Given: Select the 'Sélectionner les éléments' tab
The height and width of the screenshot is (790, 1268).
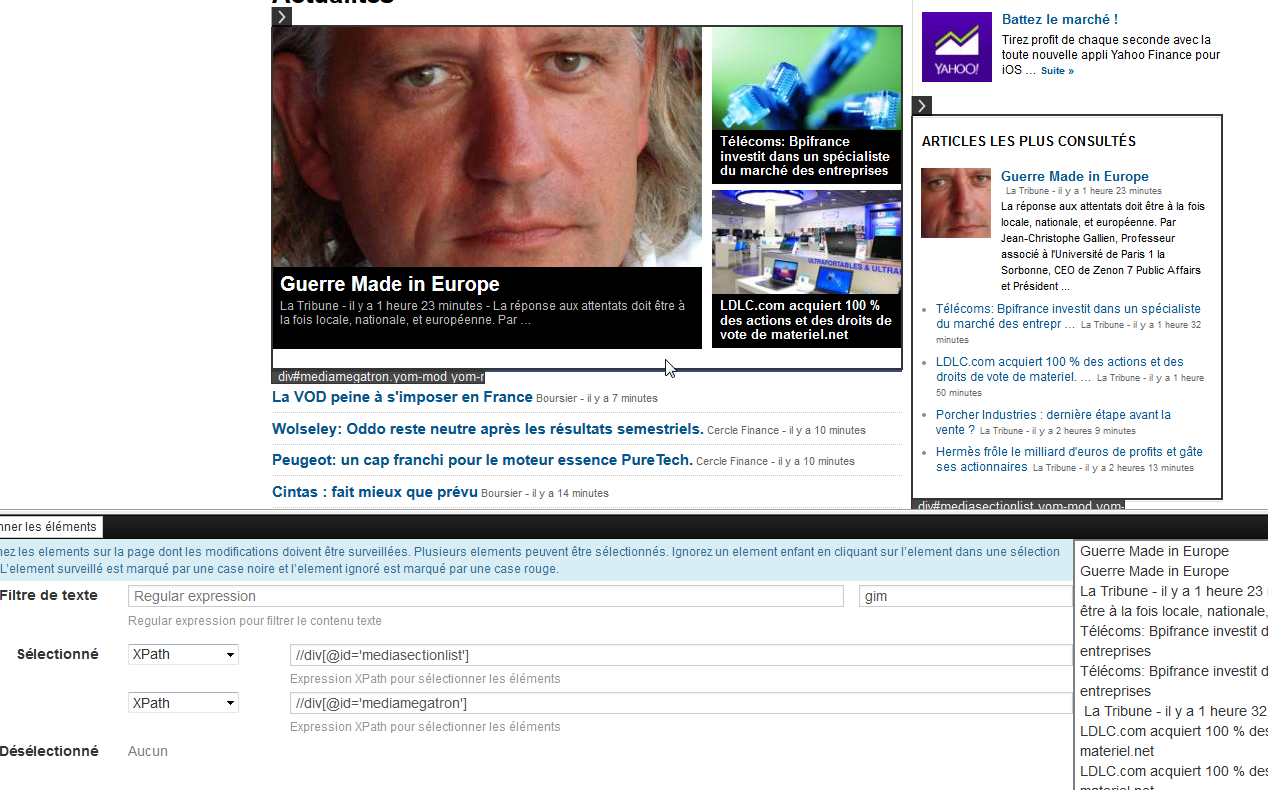Looking at the screenshot, I should (x=49, y=527).
